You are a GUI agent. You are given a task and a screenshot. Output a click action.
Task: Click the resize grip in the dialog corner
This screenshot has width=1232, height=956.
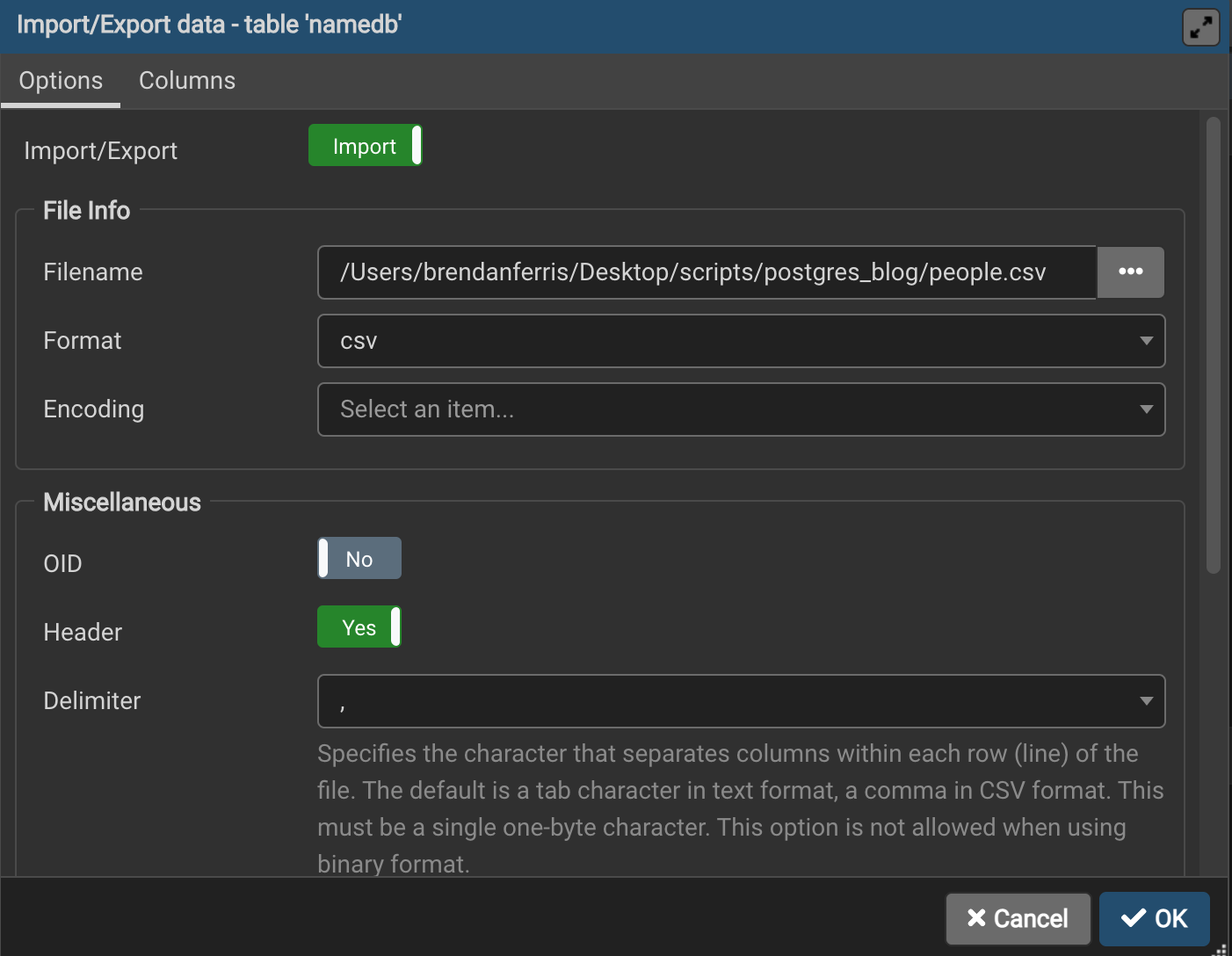pyautogui.click(x=1221, y=948)
